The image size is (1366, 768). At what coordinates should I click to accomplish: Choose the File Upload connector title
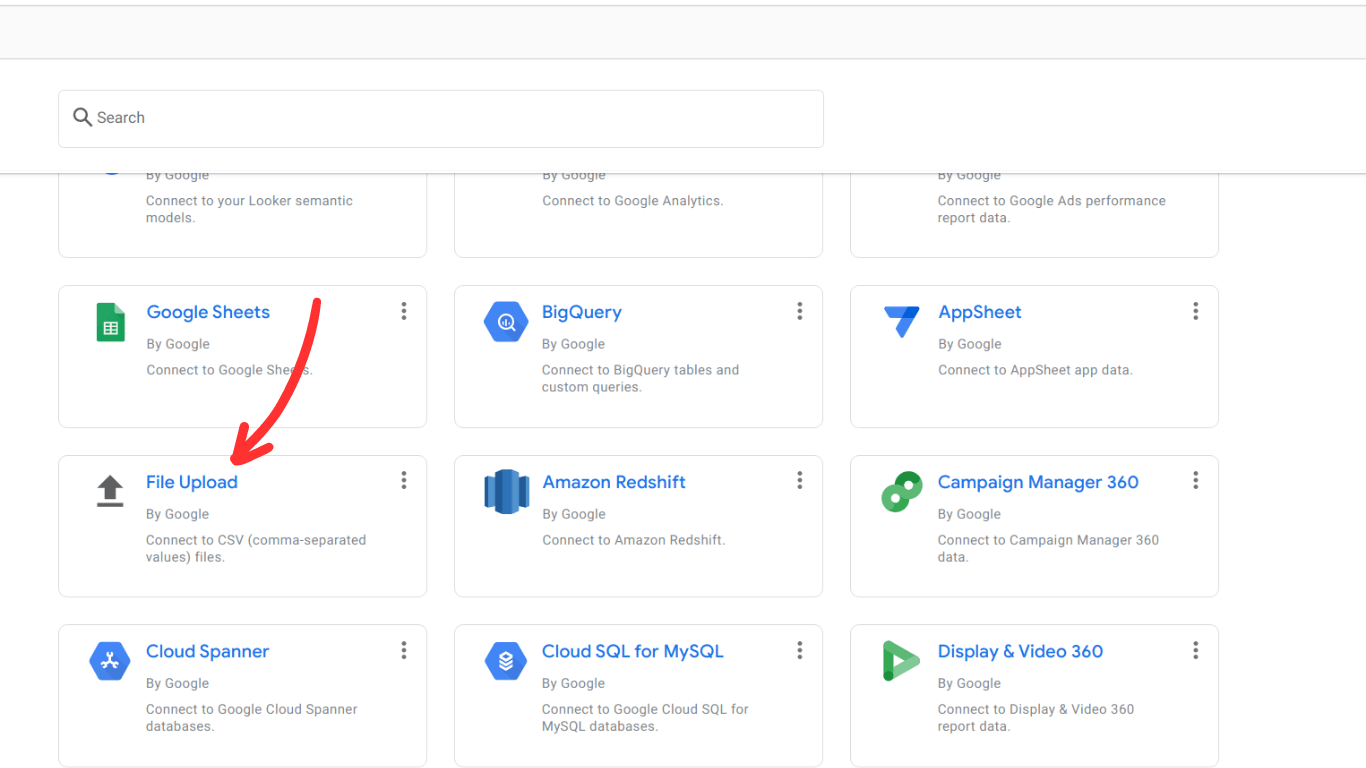(x=192, y=482)
